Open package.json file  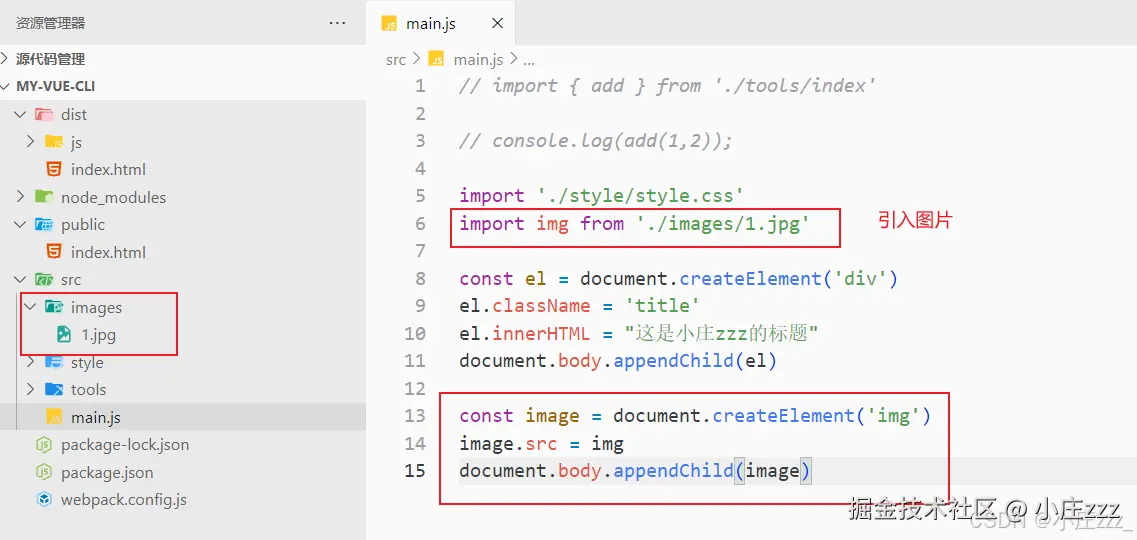(107, 473)
